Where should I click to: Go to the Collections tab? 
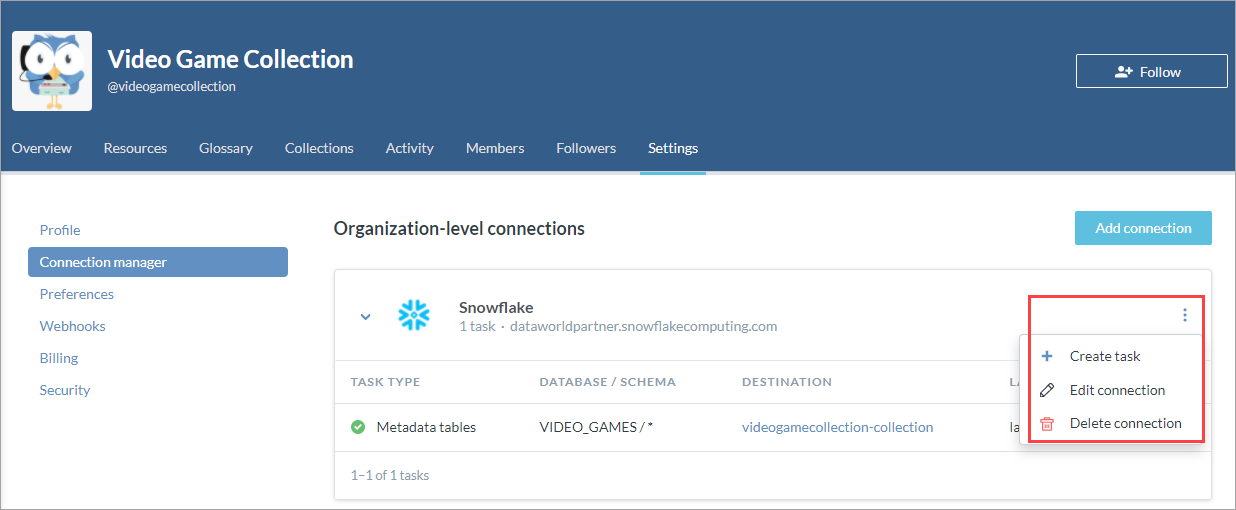click(x=319, y=148)
